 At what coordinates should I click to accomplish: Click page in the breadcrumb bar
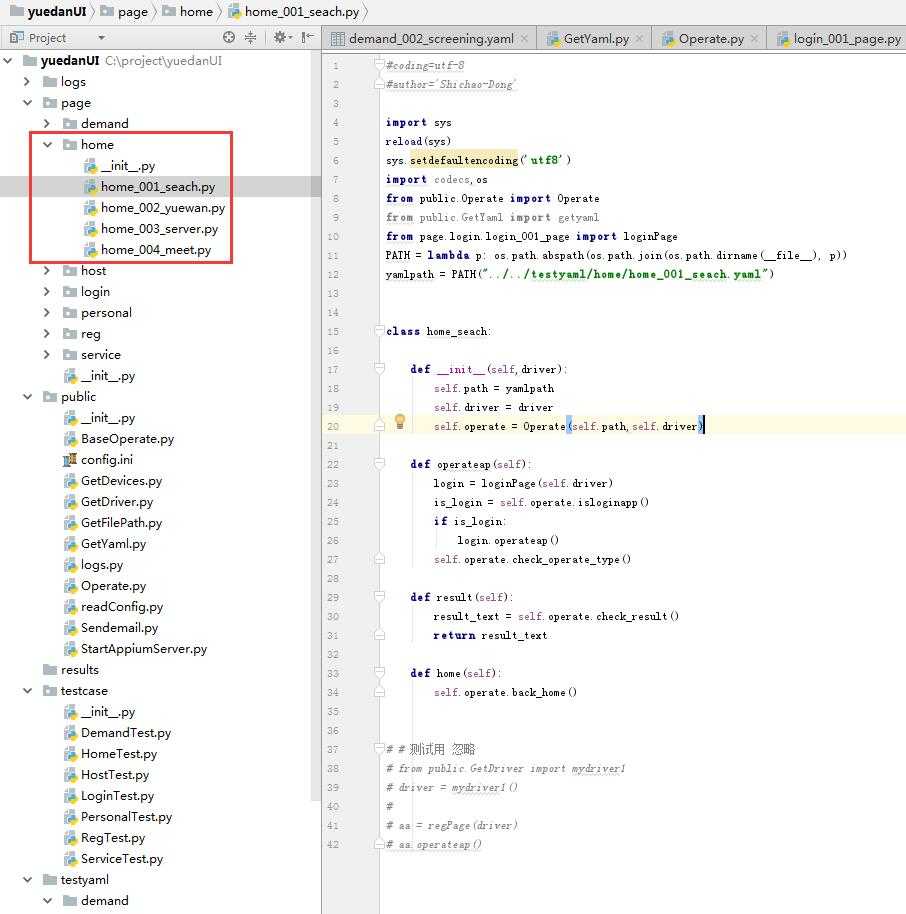click(125, 12)
